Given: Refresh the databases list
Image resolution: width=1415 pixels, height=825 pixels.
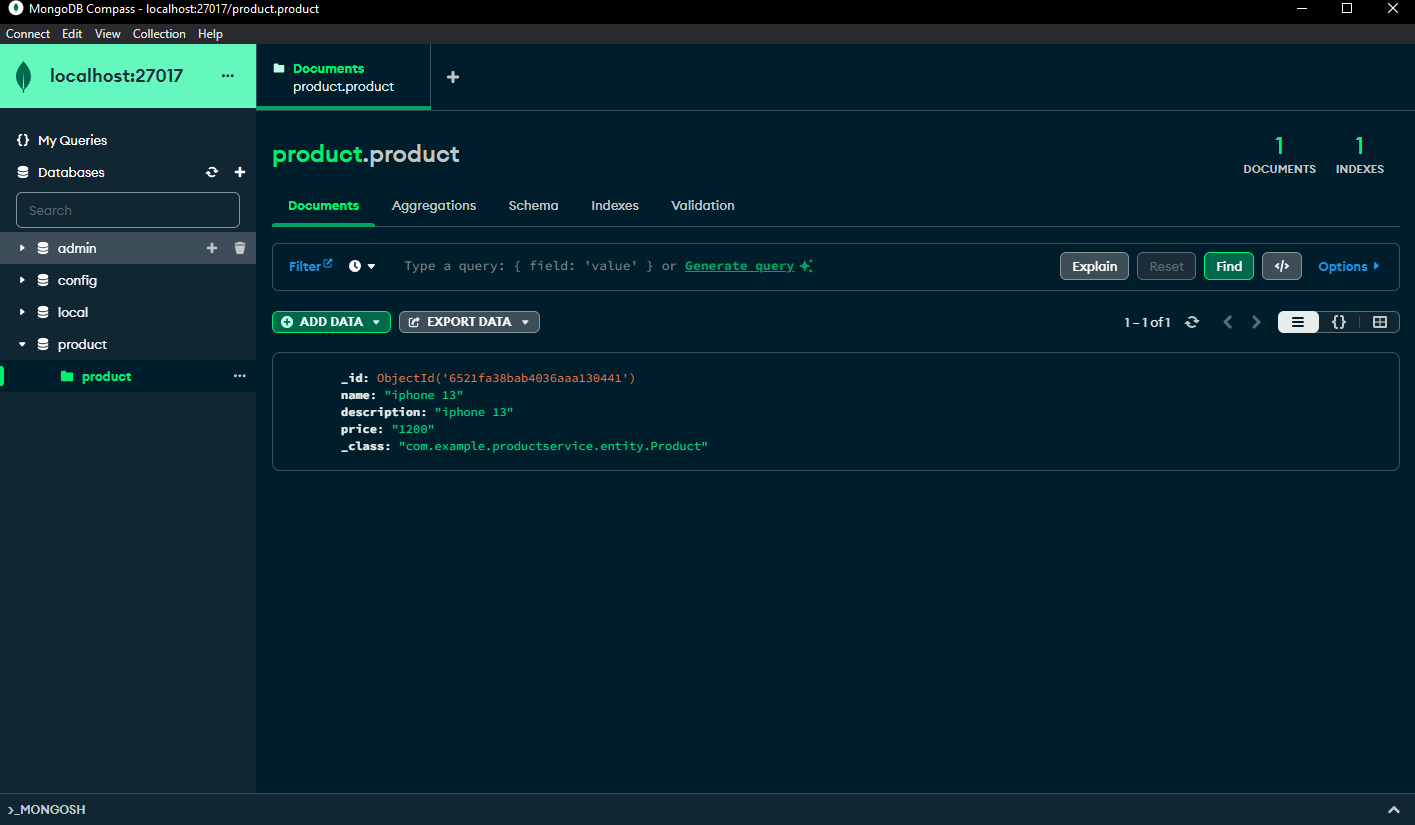Looking at the screenshot, I should pos(212,172).
